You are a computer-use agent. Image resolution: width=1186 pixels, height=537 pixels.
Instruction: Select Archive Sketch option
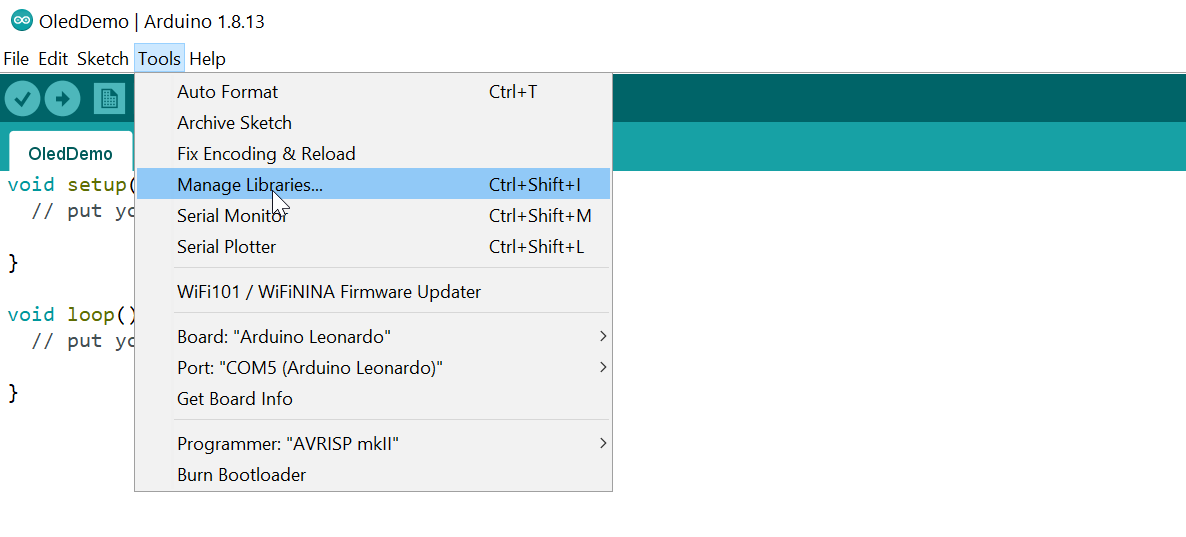[373, 123]
